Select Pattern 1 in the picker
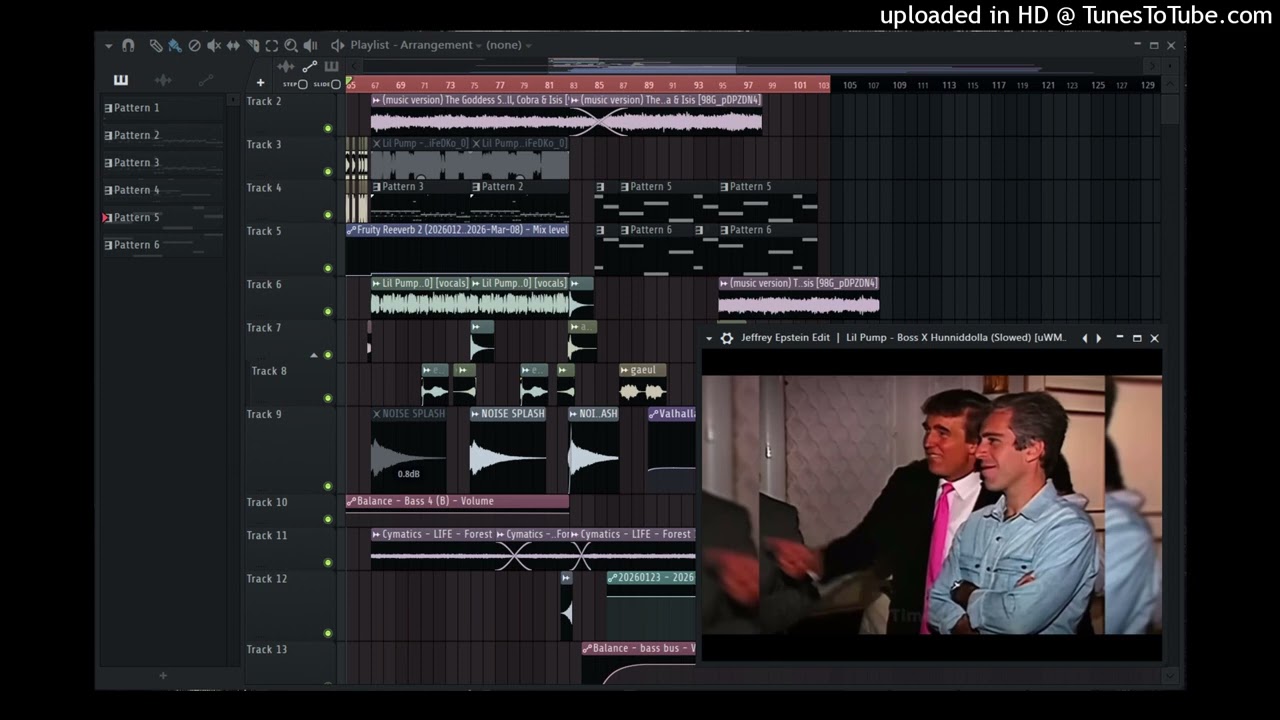This screenshot has width=1280, height=720. point(161,108)
